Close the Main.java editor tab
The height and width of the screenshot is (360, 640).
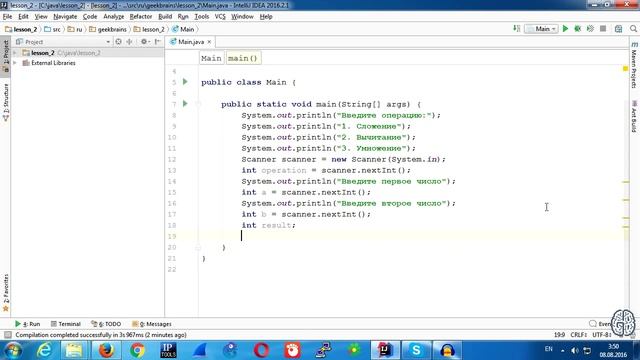[x=209, y=42]
